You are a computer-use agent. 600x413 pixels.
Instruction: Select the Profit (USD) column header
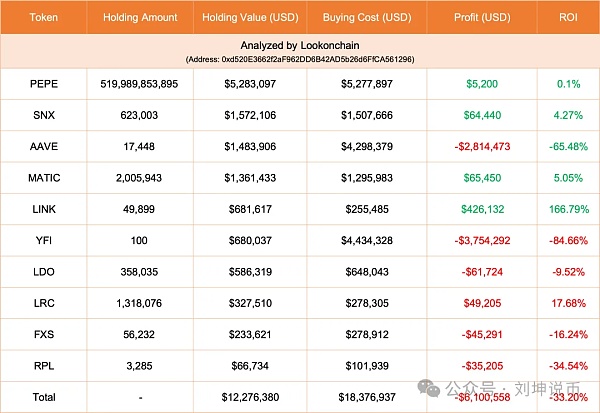[x=483, y=17]
